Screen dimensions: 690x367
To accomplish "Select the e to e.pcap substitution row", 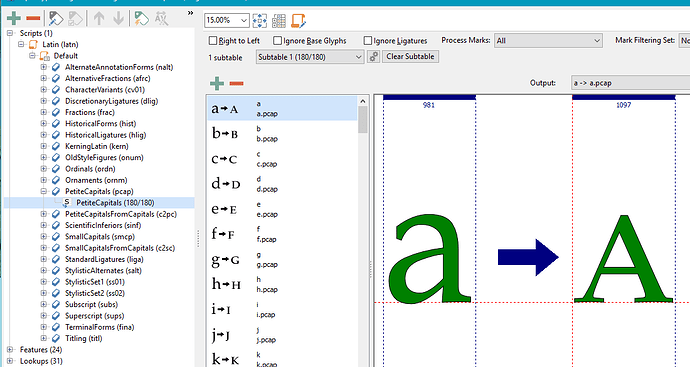I will pyautogui.click(x=282, y=209).
